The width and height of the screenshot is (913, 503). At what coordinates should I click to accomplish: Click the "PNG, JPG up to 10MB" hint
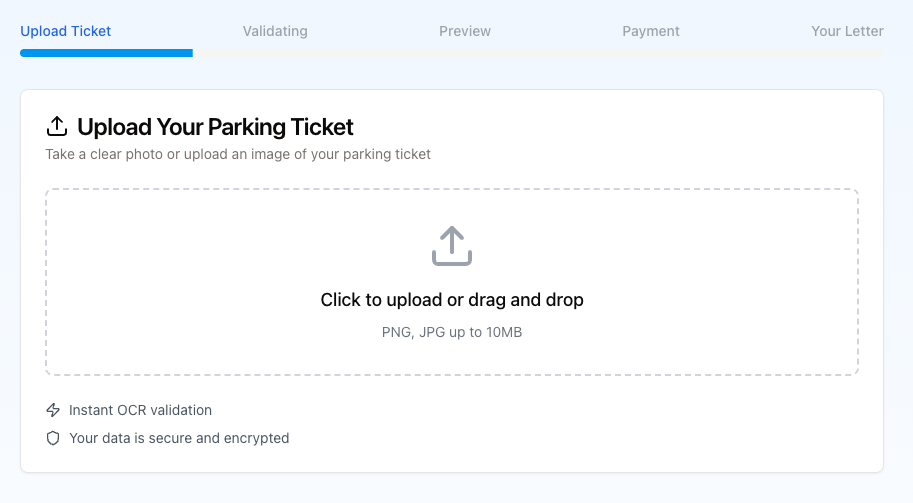tap(452, 332)
